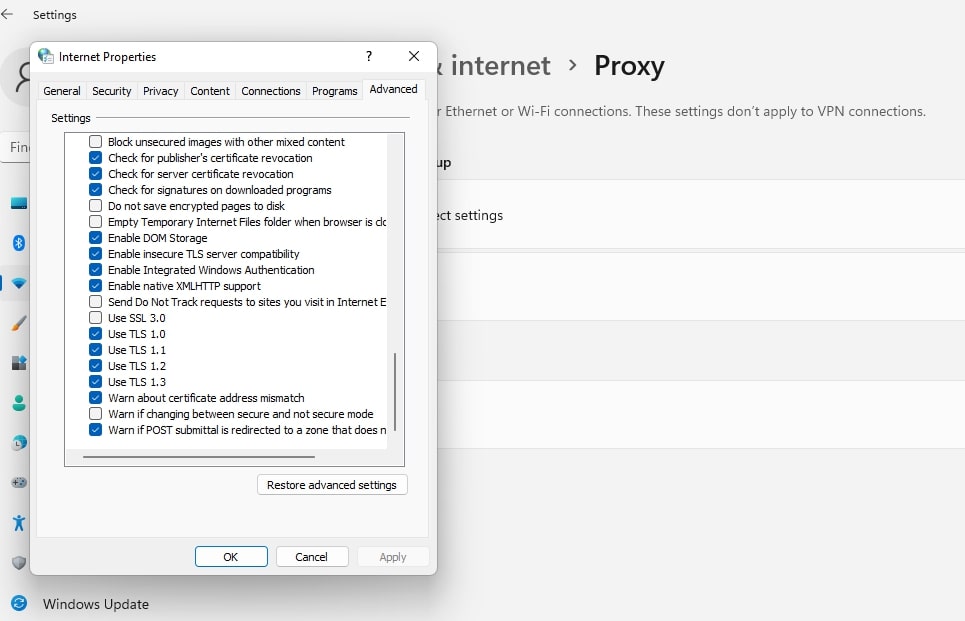Switch to the Security tab
Image resolution: width=965 pixels, height=621 pixels.
[x=111, y=91]
